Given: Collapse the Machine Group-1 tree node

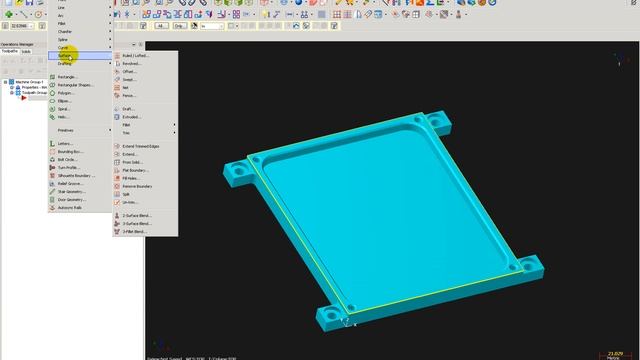Looking at the screenshot, I should pyautogui.click(x=5, y=82).
